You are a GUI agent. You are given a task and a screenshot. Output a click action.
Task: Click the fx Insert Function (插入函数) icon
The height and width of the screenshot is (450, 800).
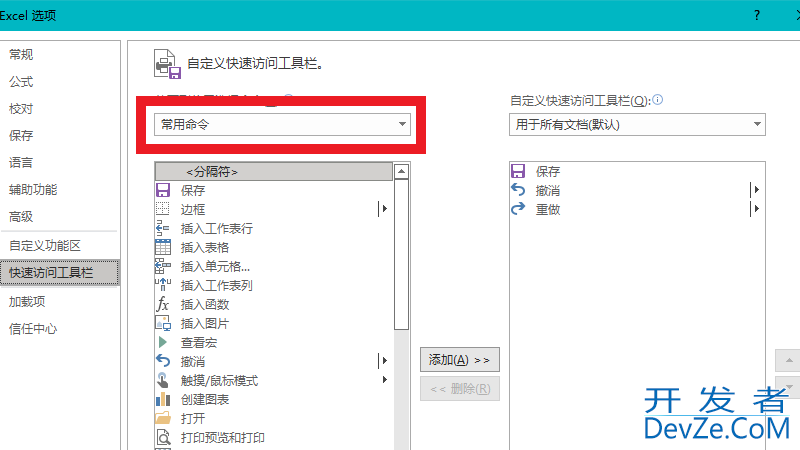163,304
